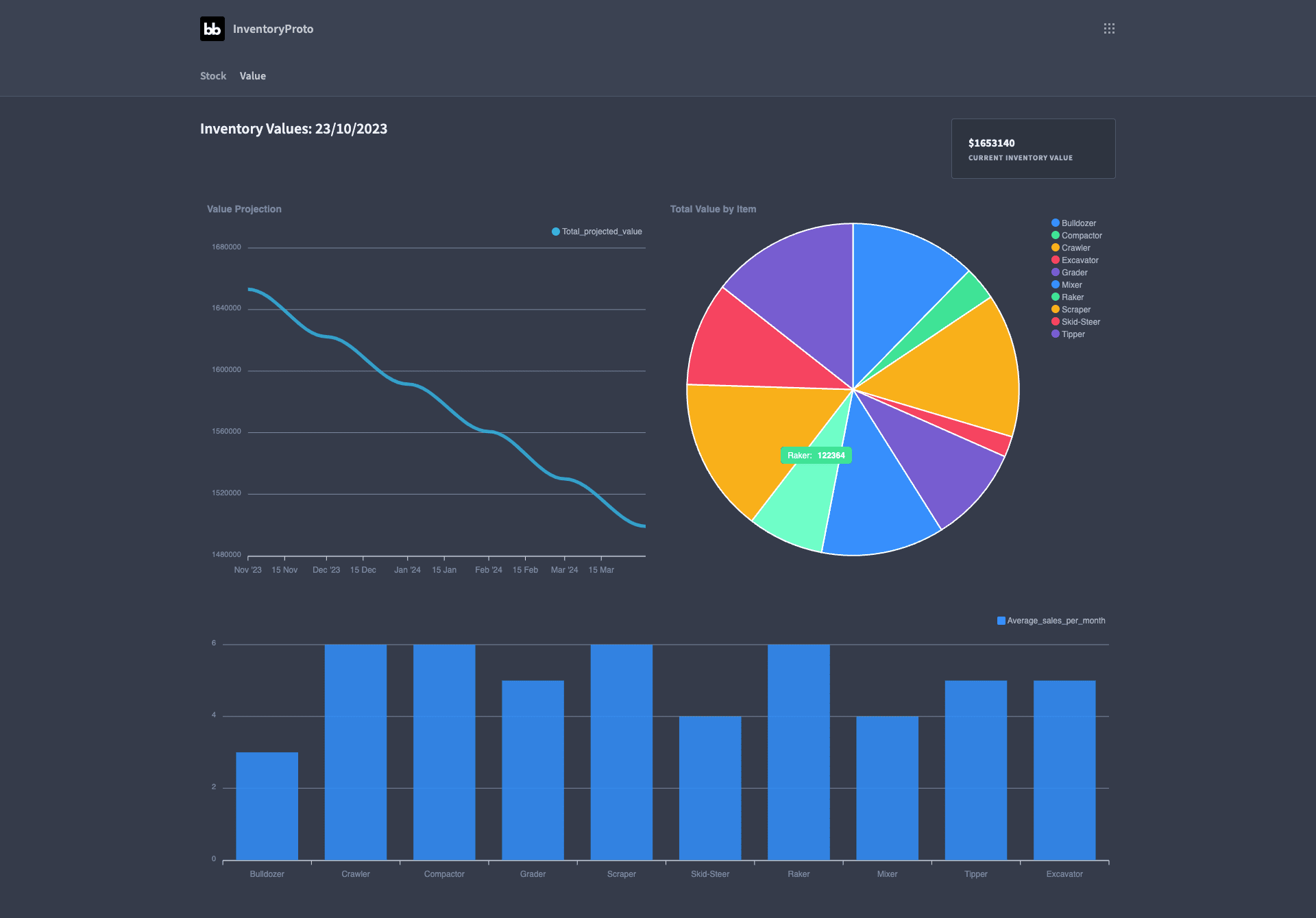The width and height of the screenshot is (1316, 918).
Task: Click the Excavator bar in sales chart
Action: [1064, 770]
